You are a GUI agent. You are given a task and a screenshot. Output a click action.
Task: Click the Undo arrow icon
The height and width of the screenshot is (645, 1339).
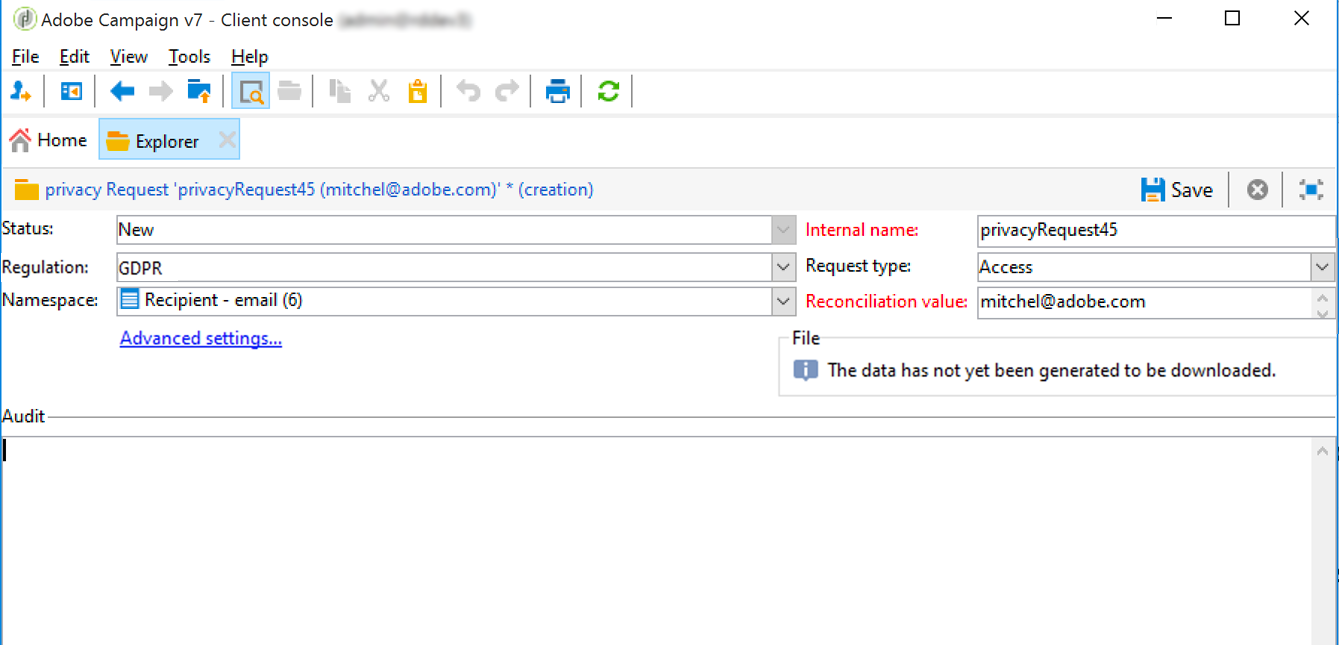pos(468,92)
